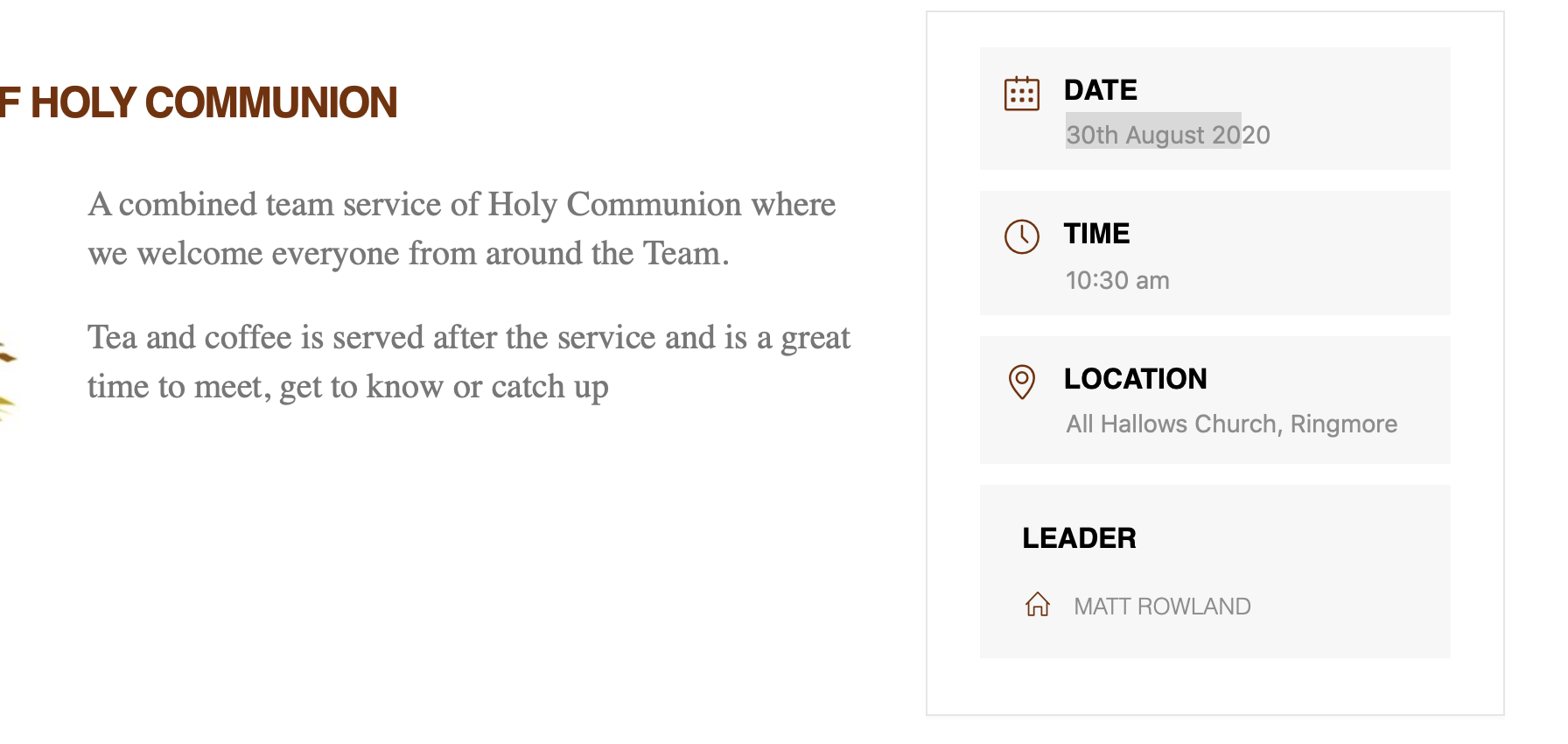Click the LEADER heading label

coord(1079,538)
